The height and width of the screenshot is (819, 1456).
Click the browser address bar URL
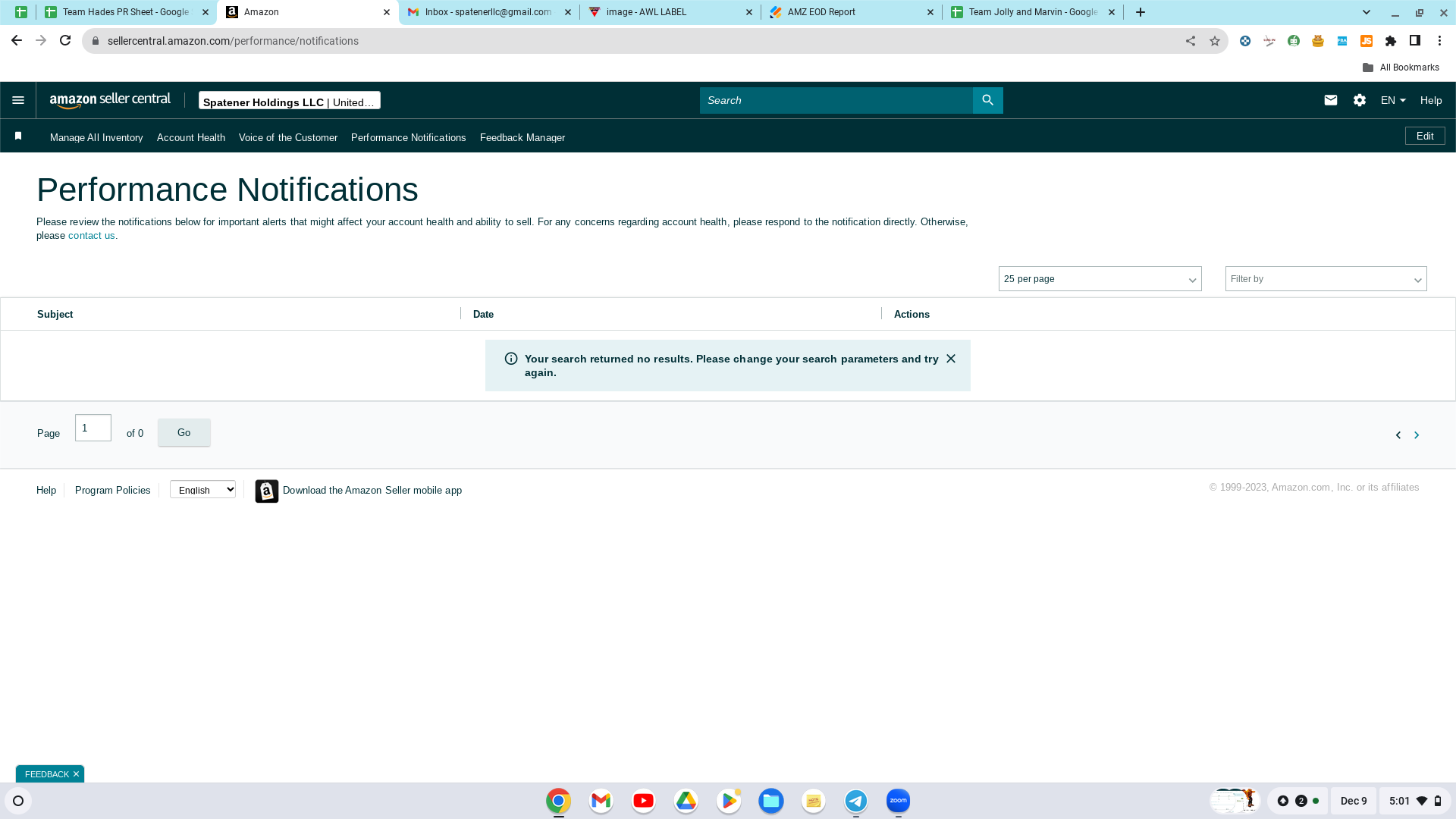coord(233,41)
